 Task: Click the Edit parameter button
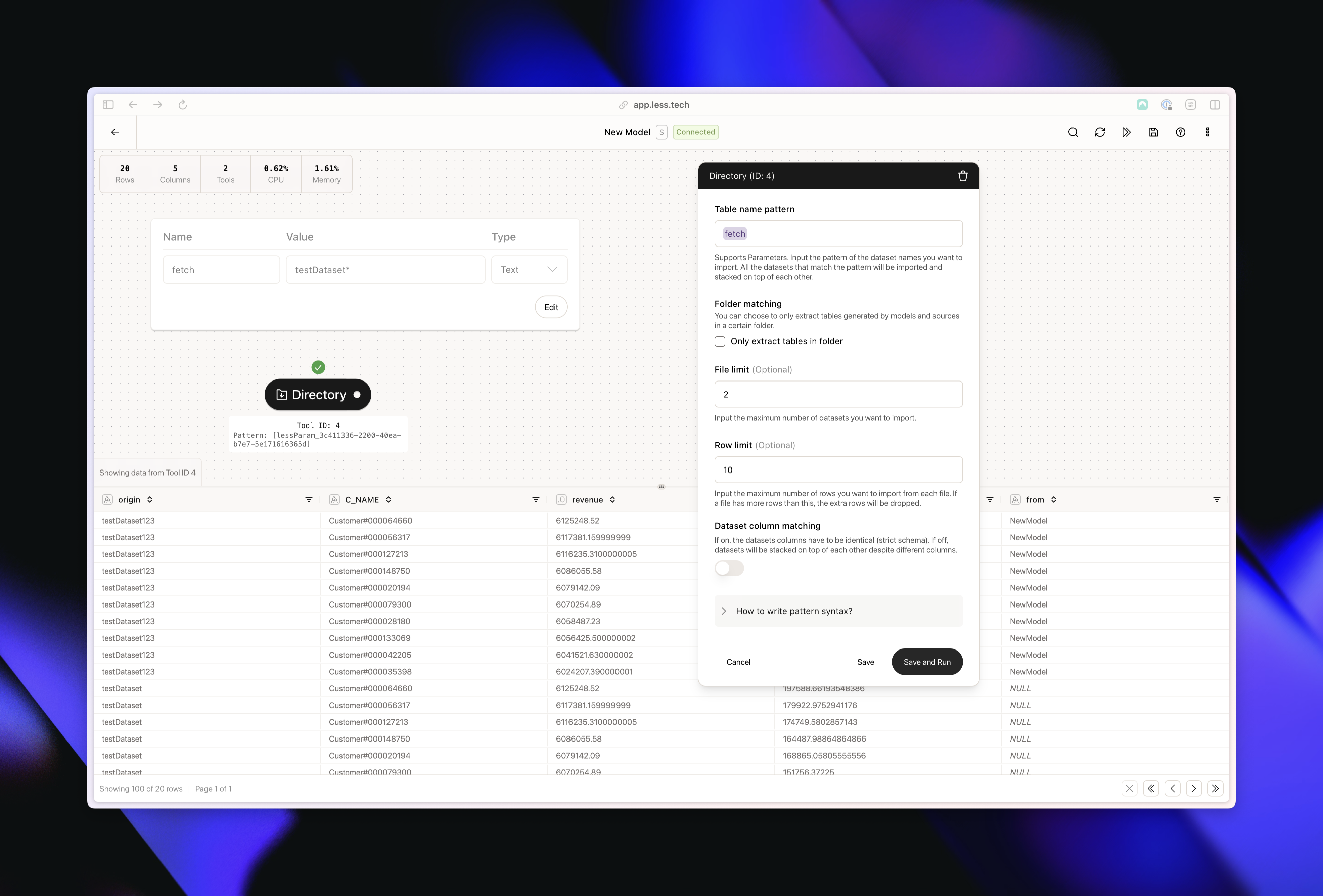pyautogui.click(x=550, y=307)
